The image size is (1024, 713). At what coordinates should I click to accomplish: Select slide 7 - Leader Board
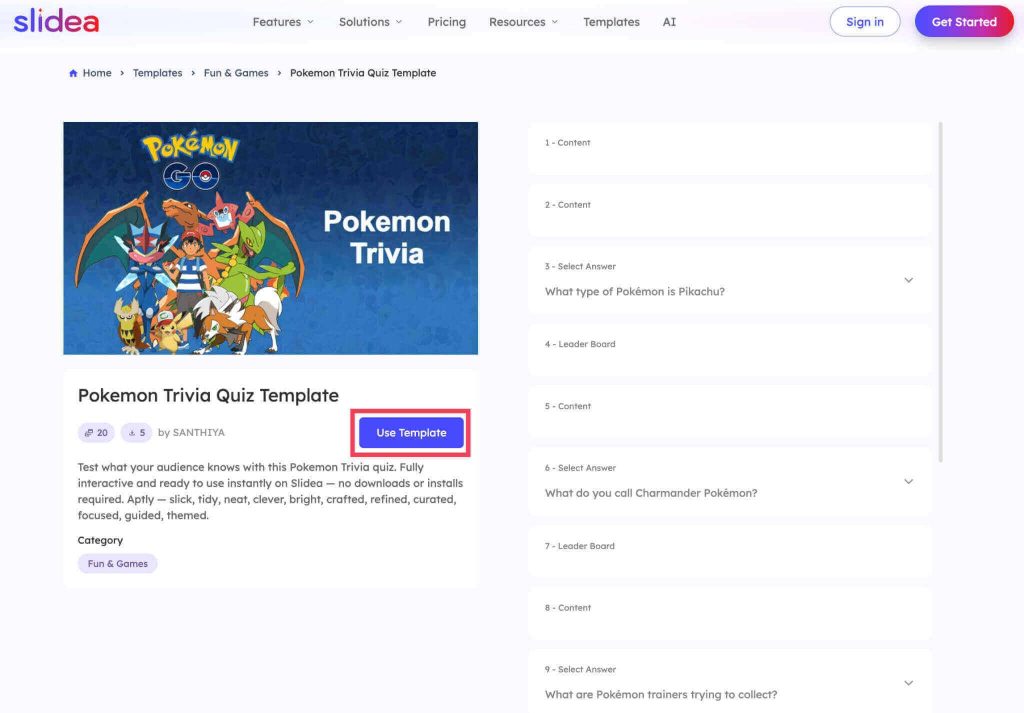click(x=730, y=552)
